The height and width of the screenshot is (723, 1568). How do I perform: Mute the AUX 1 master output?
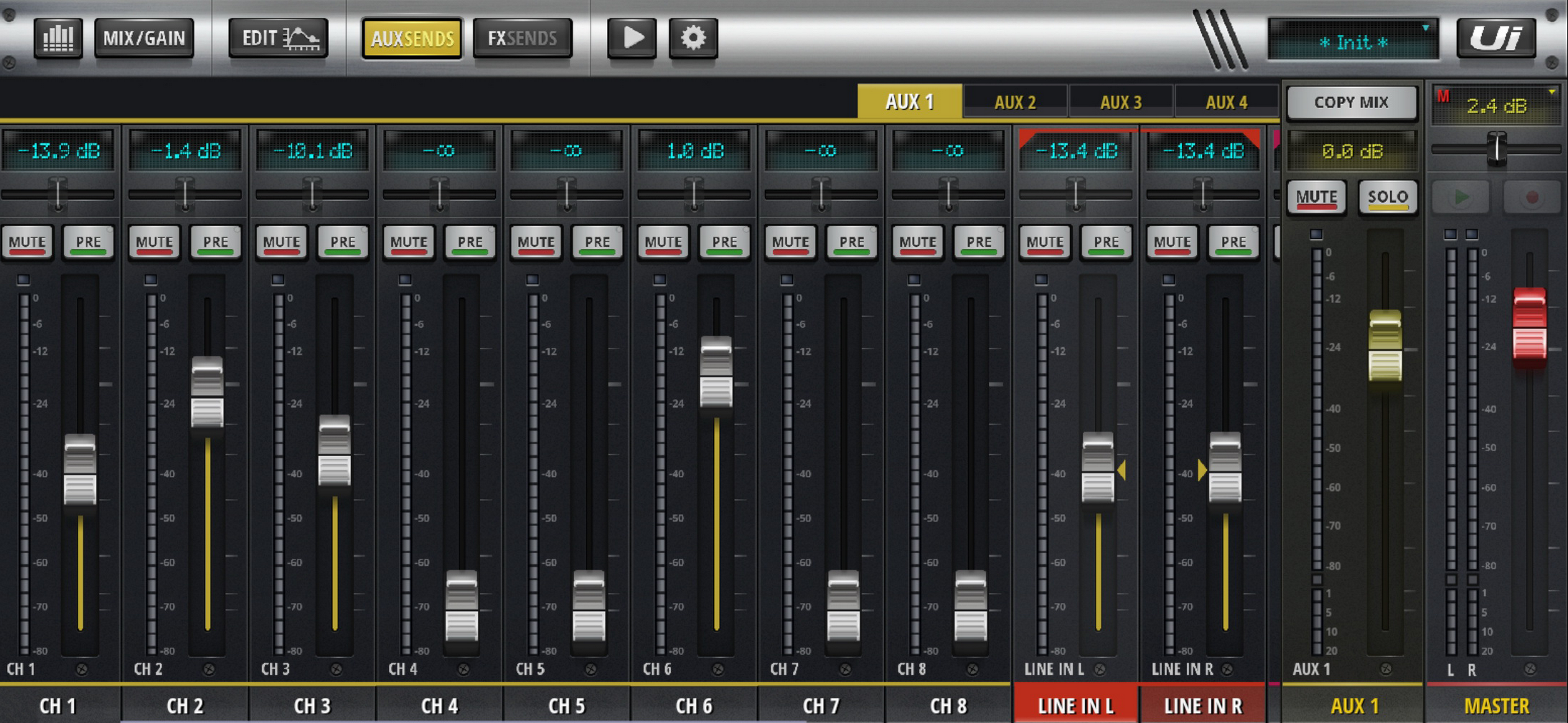[1316, 197]
